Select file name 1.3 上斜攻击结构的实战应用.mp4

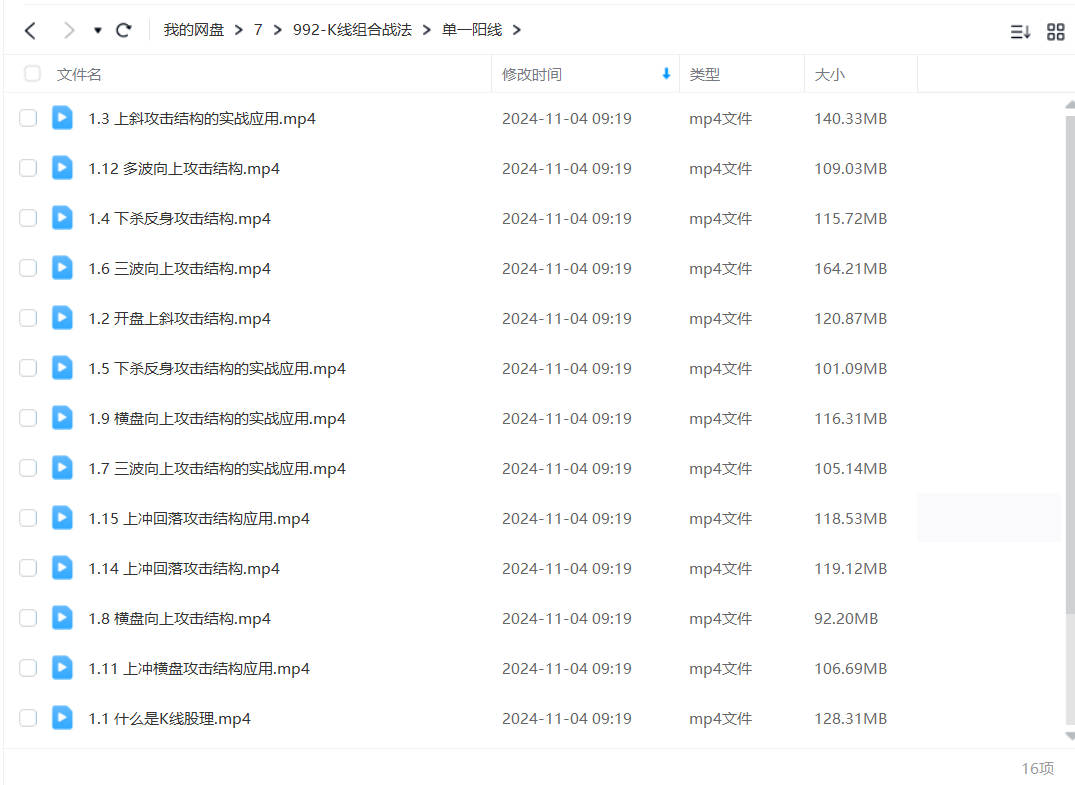[x=202, y=119]
